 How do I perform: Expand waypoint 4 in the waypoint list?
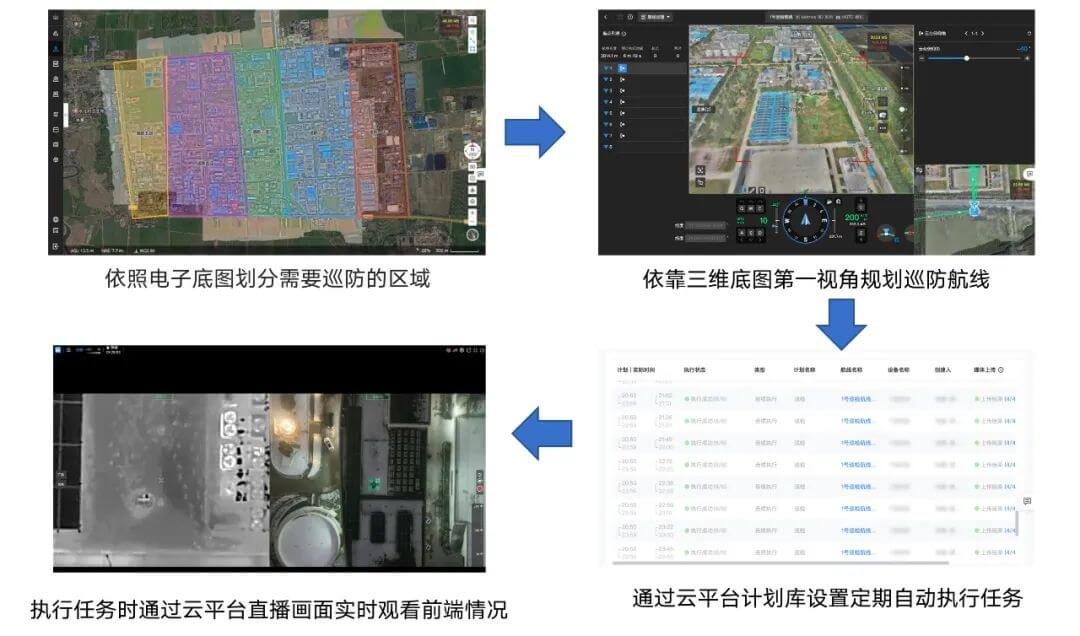(606, 101)
